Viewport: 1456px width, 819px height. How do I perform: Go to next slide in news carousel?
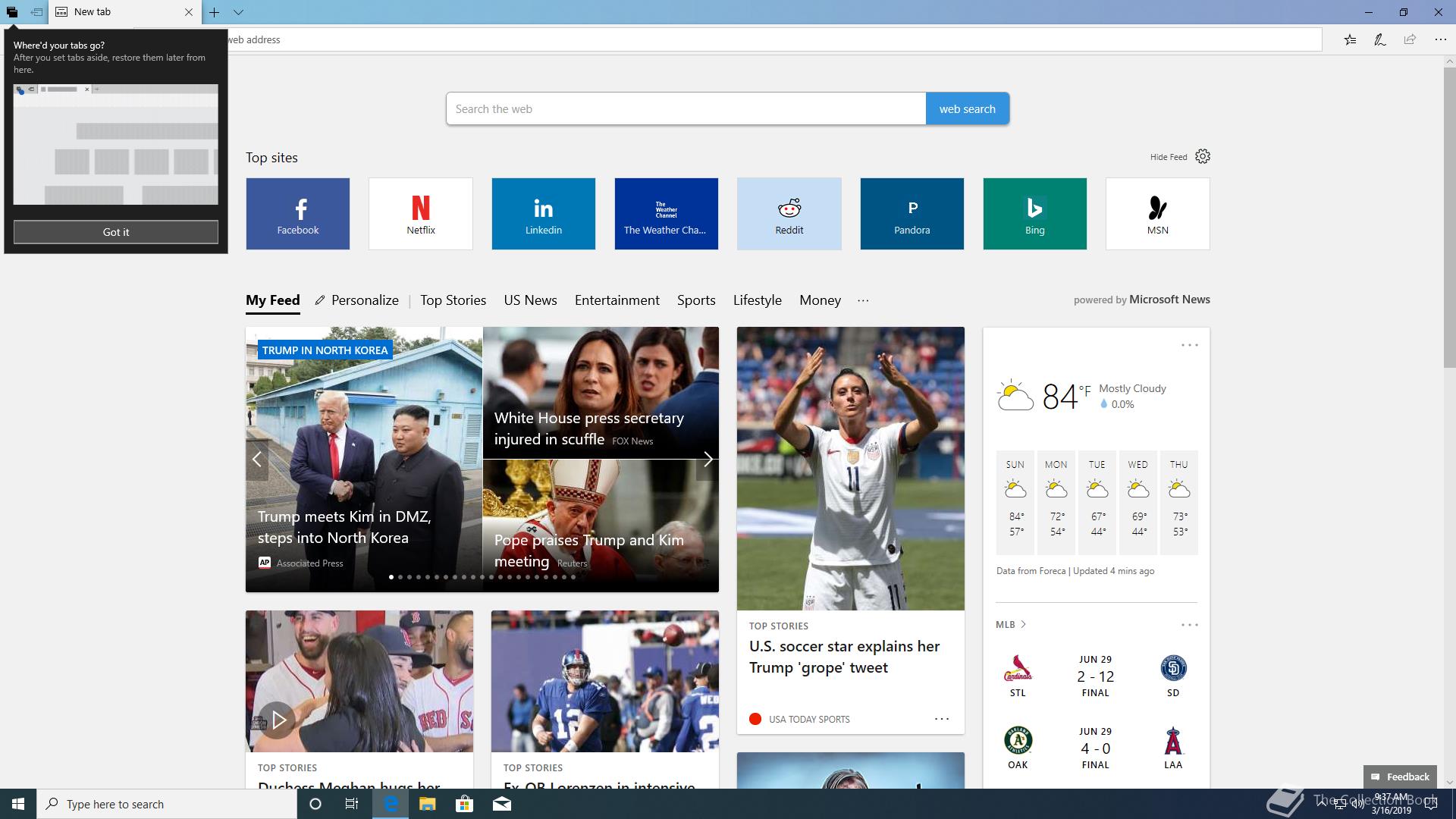coord(708,460)
